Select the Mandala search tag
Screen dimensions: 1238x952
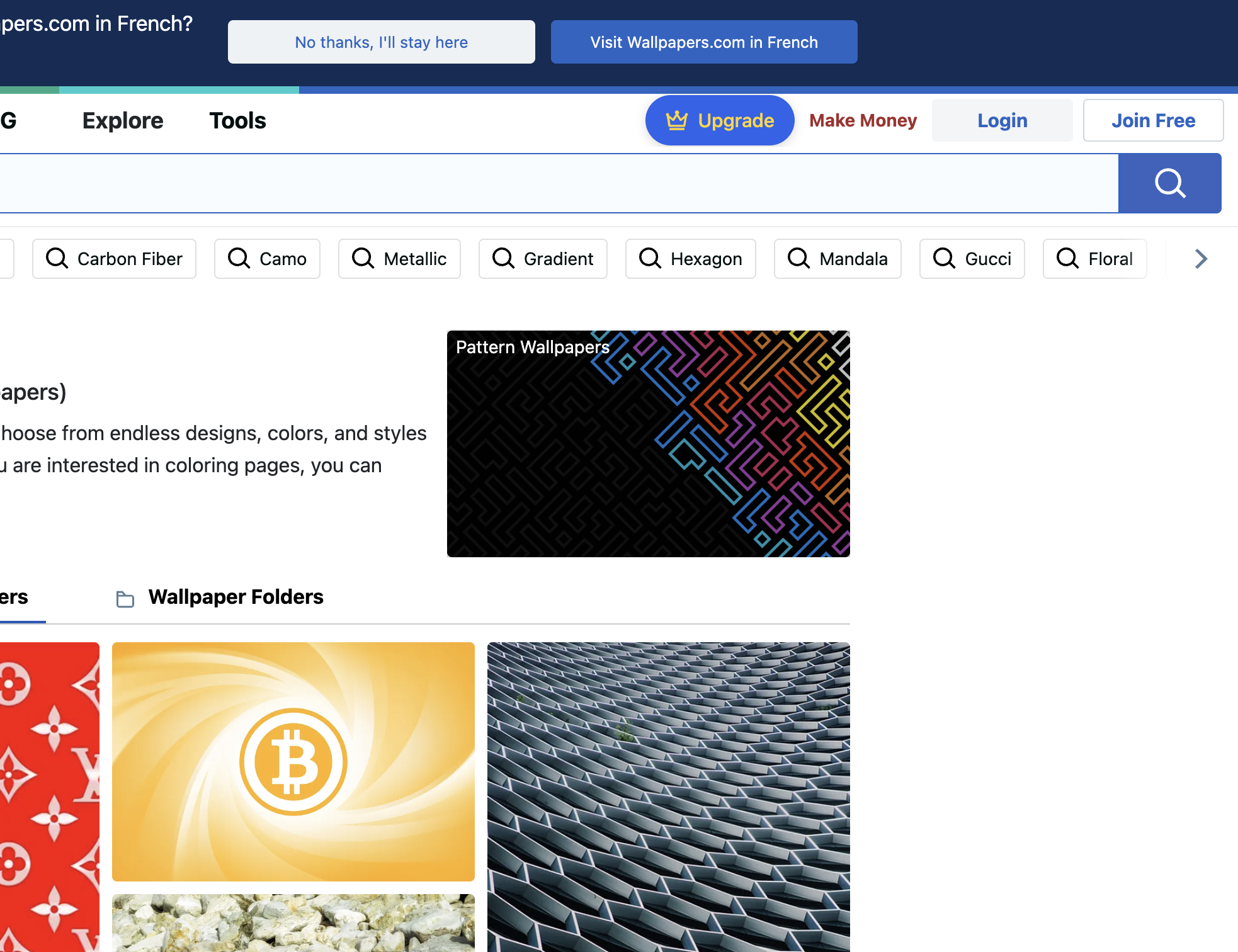[x=838, y=259]
